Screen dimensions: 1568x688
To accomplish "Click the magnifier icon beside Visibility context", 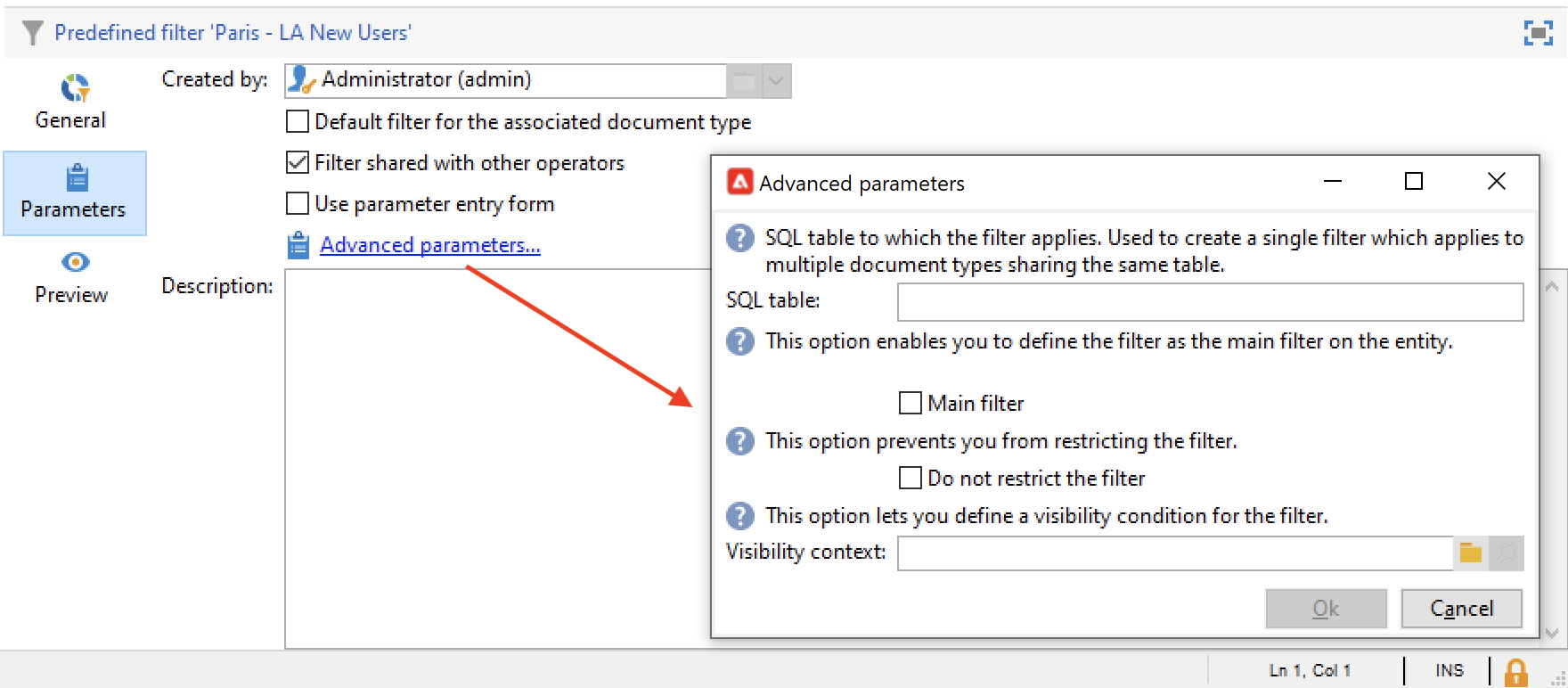I will point(1507,553).
